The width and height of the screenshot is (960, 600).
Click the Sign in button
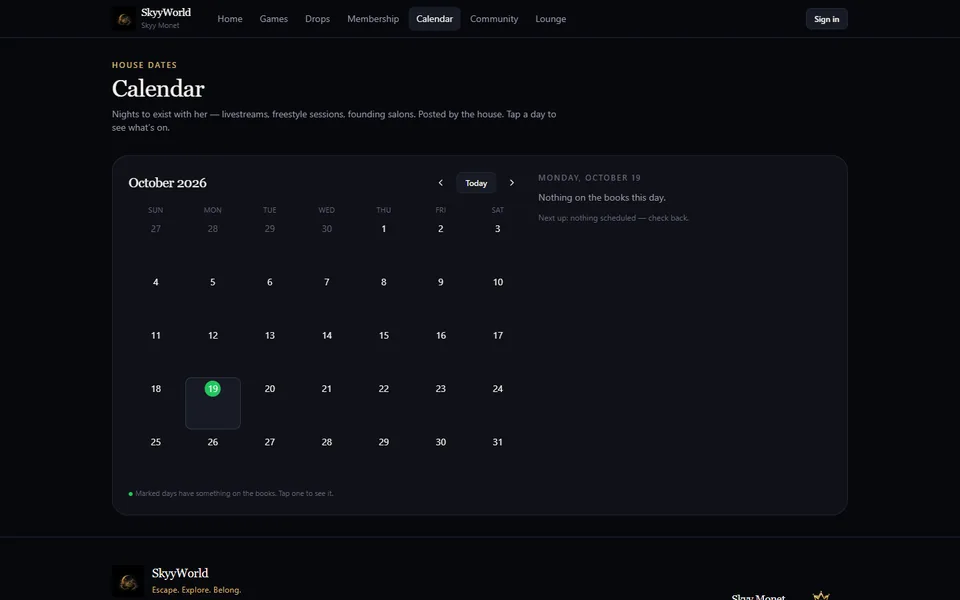tap(827, 19)
